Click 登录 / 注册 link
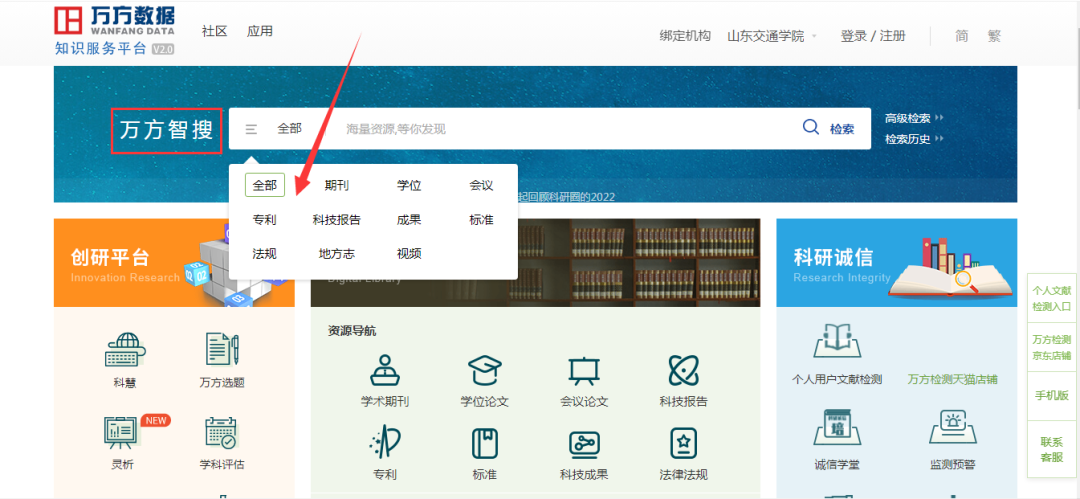1080x499 pixels. [873, 36]
